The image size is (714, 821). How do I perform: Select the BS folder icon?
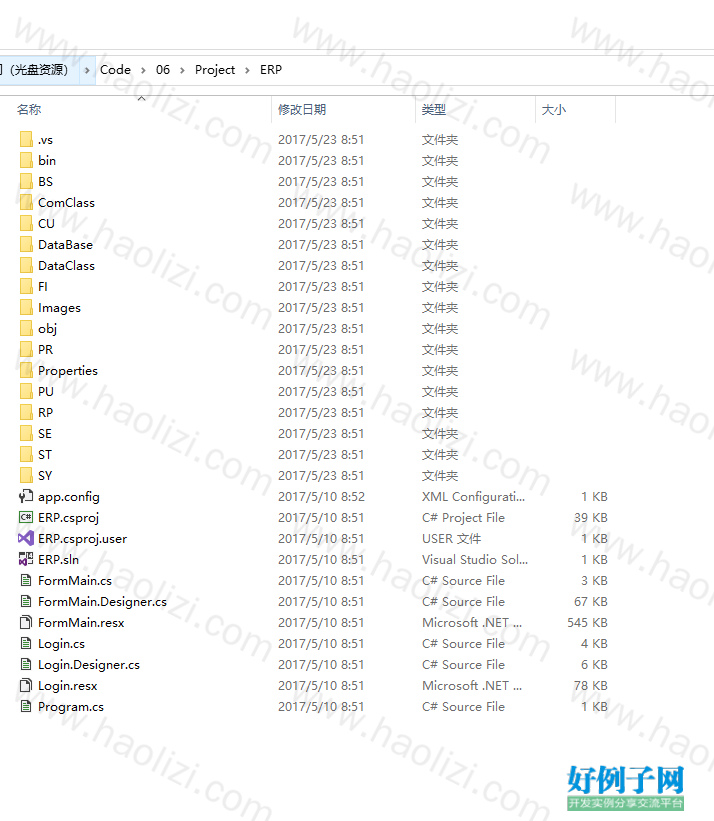[26, 182]
